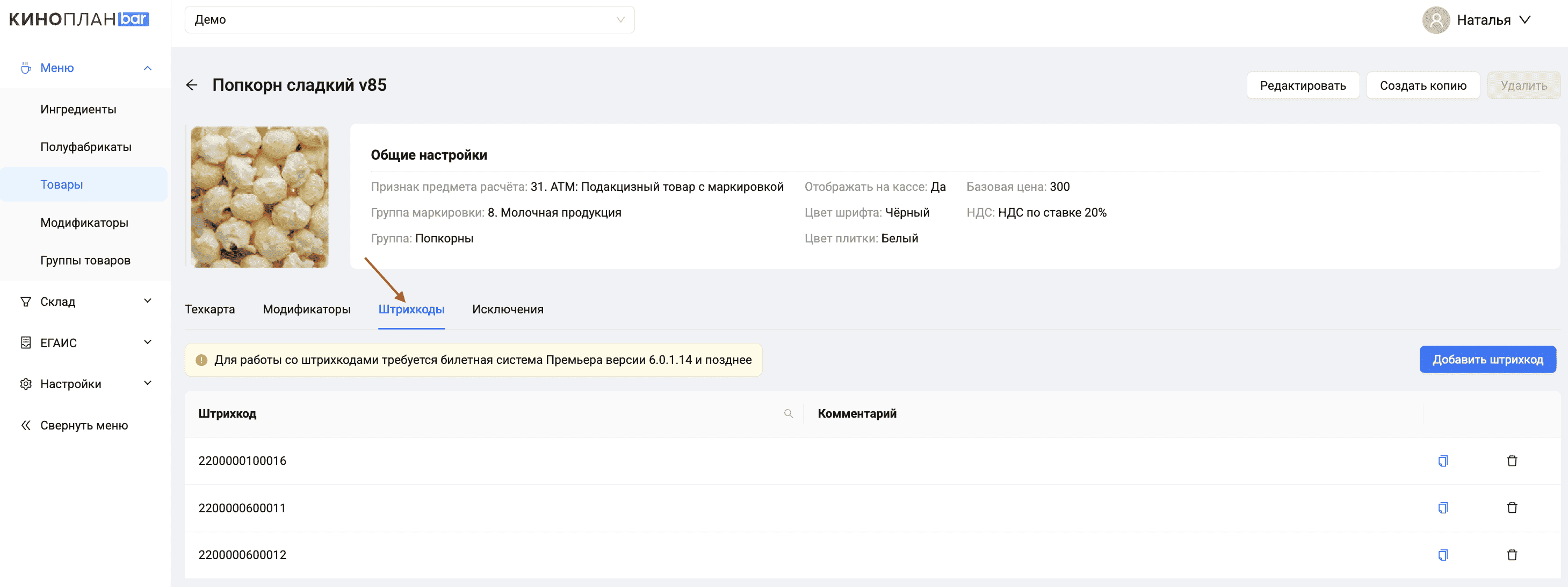The height and width of the screenshot is (587, 1568).
Task: Click the Киноплан bar logo
Action: 79,19
